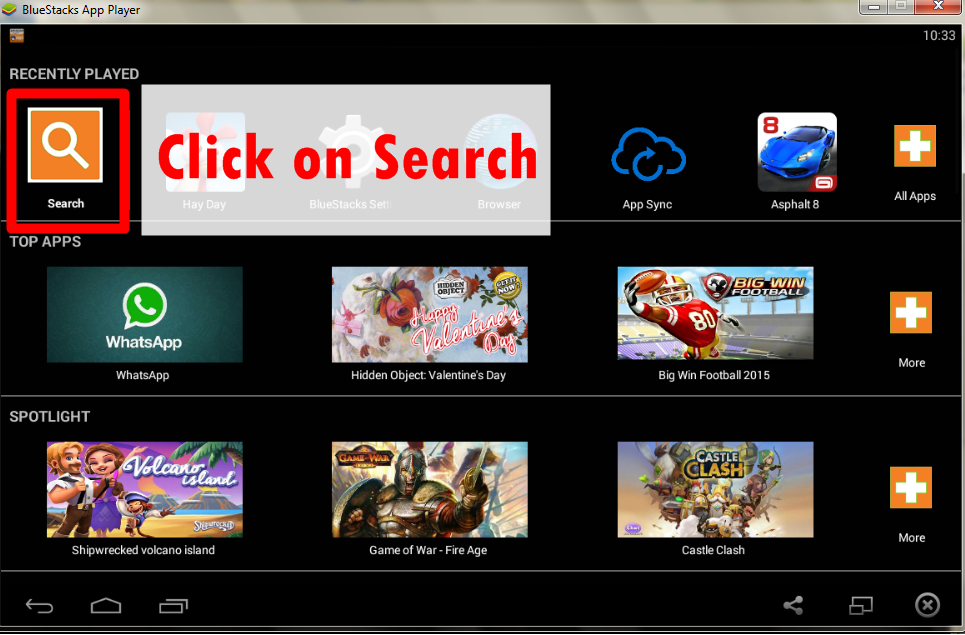Open the Castle Clash game banner
The image size is (965, 635).
click(715, 489)
